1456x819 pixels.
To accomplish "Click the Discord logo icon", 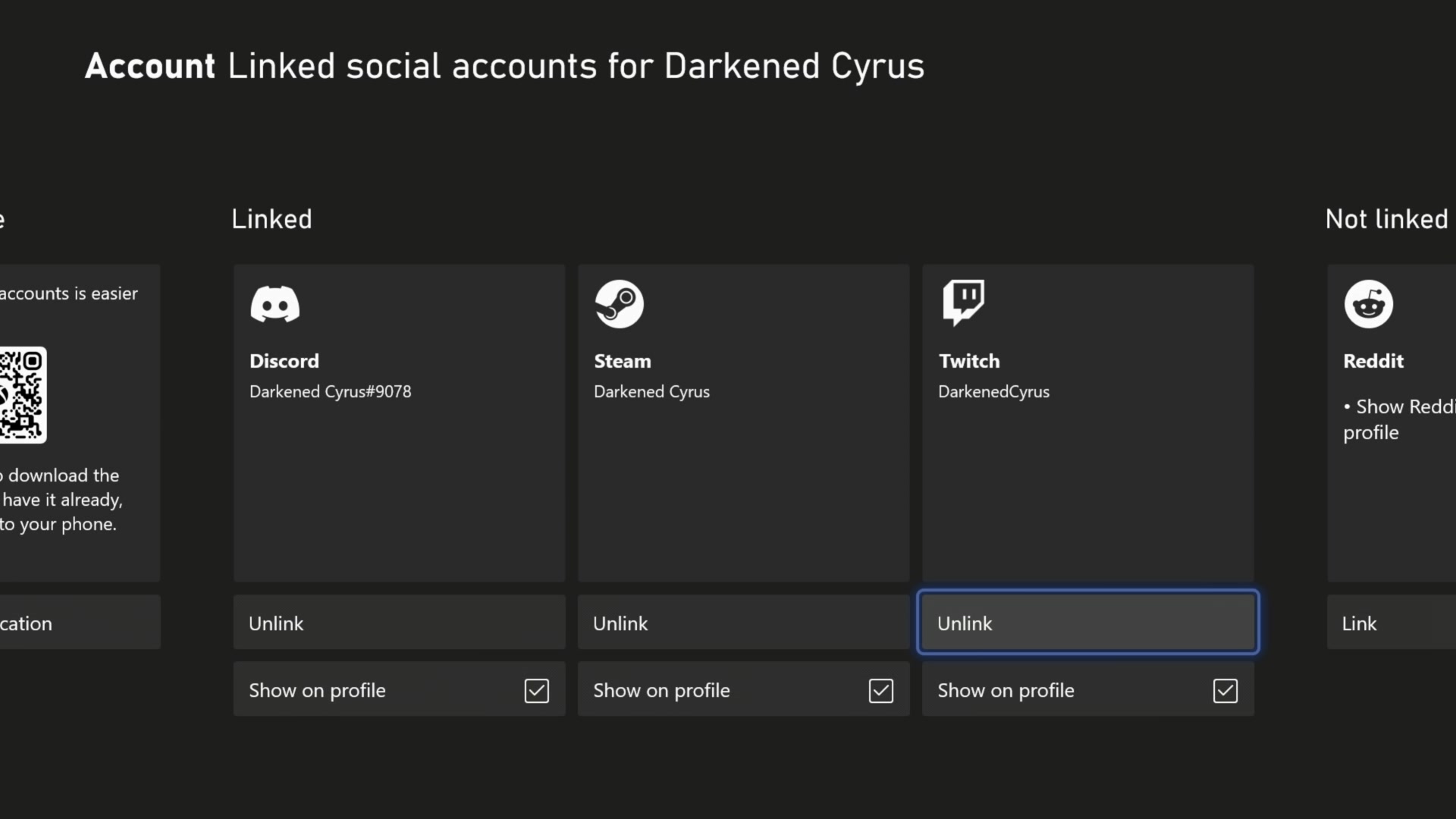I will [275, 304].
